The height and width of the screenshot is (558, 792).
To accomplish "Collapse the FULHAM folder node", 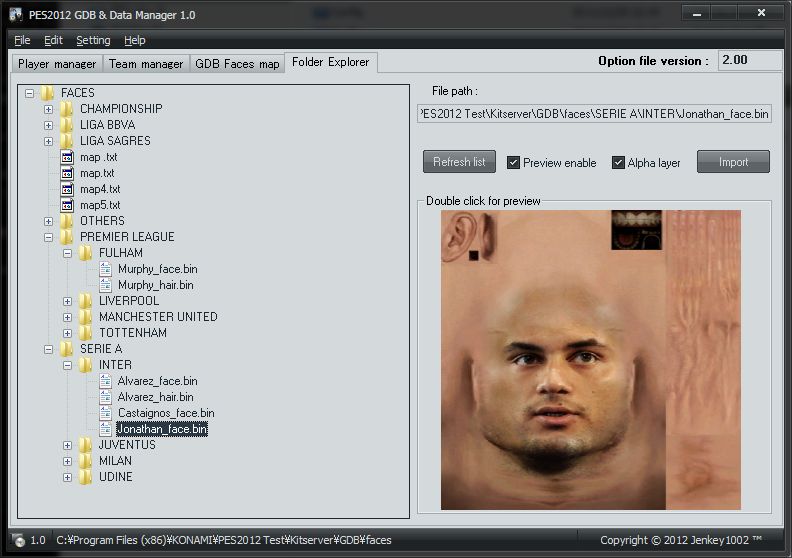I will (x=68, y=253).
